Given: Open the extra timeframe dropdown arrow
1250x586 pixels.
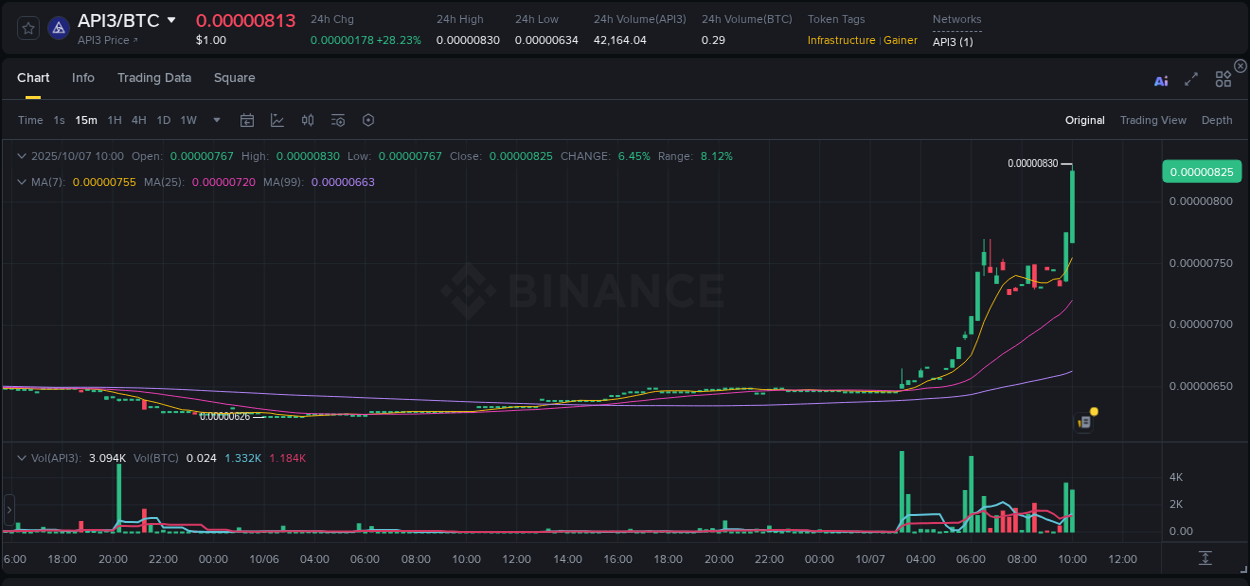Looking at the screenshot, I should 215,120.
